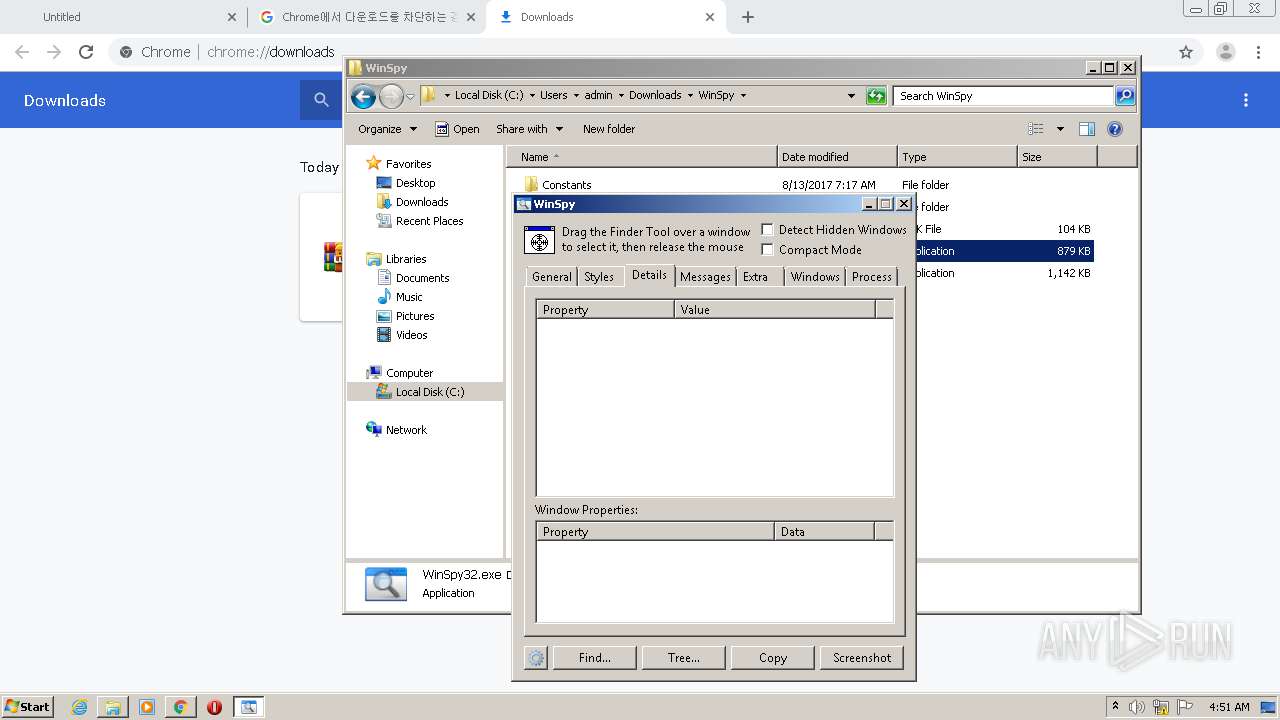Toggle Compact Mode checkbox
The image size is (1280, 720).
[768, 250]
